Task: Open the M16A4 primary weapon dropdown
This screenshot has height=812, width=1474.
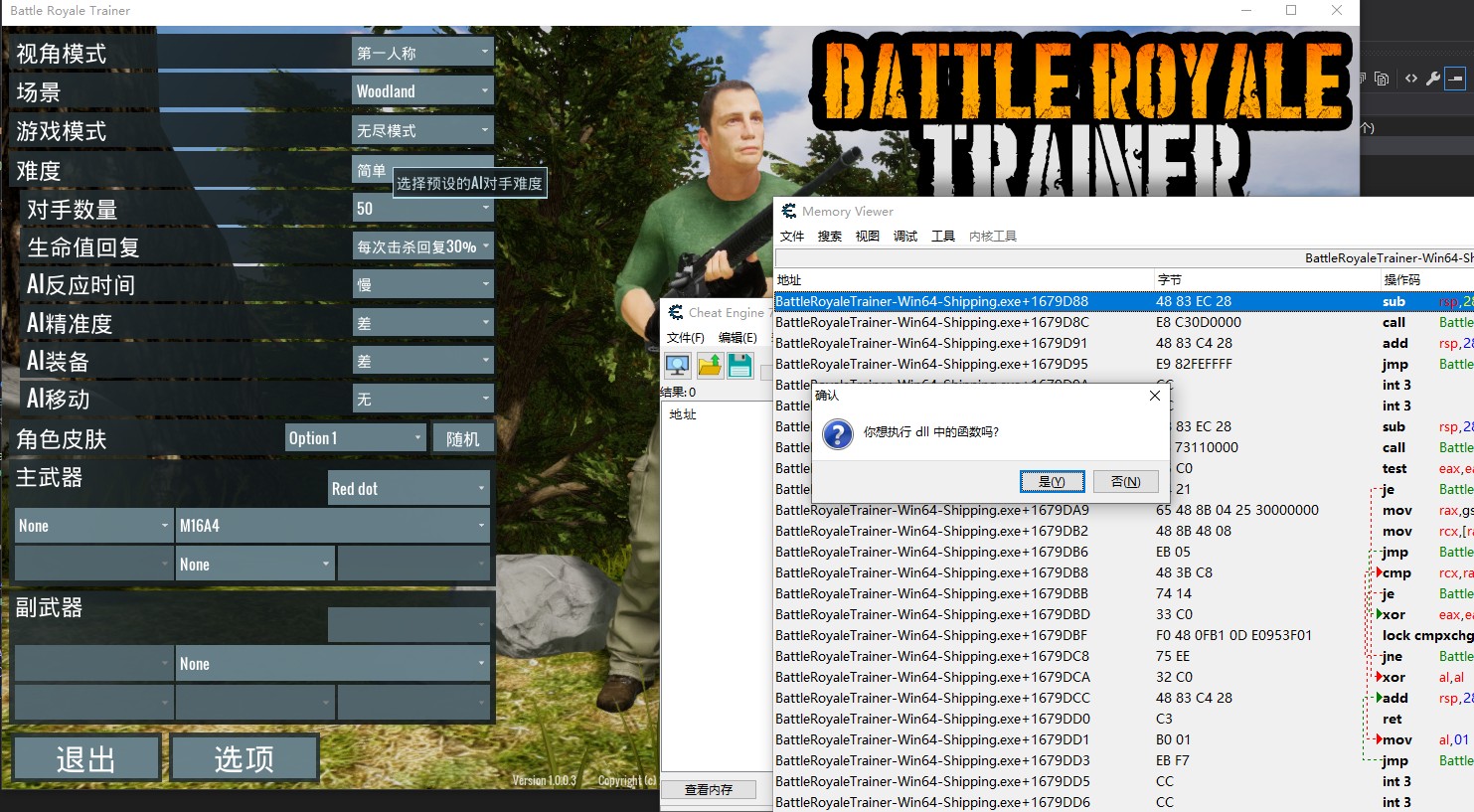Action: 333,526
